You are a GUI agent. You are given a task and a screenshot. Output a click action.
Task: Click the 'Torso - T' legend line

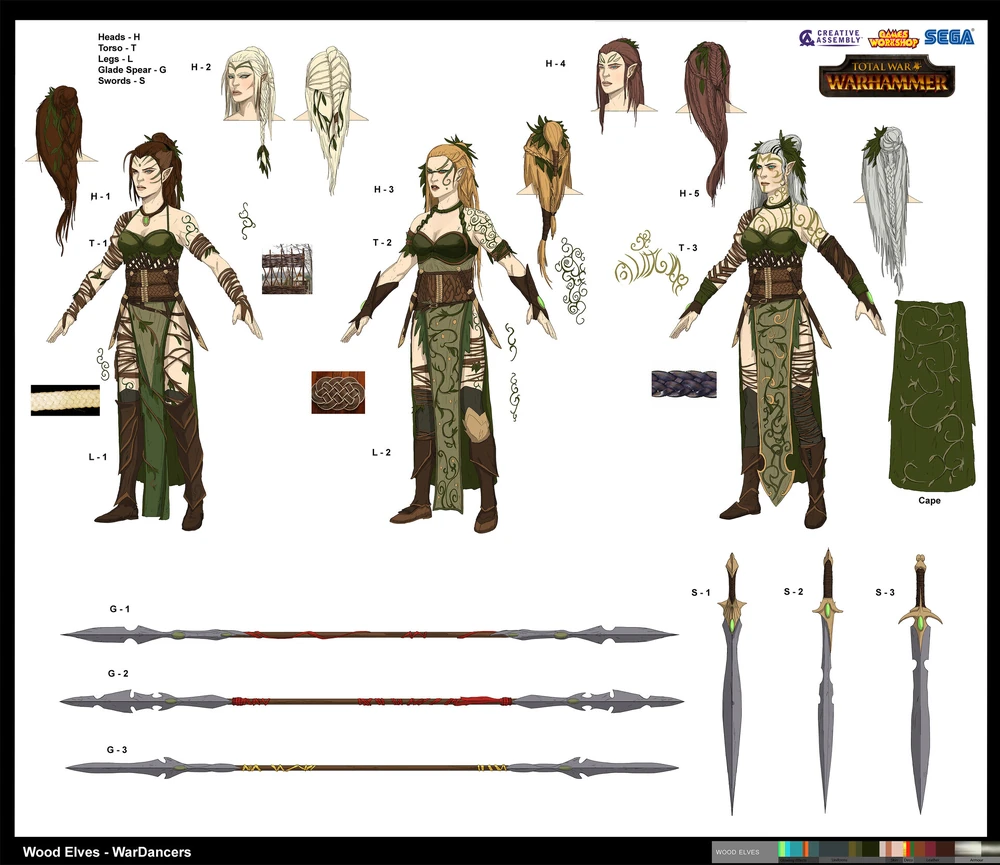click(x=117, y=48)
